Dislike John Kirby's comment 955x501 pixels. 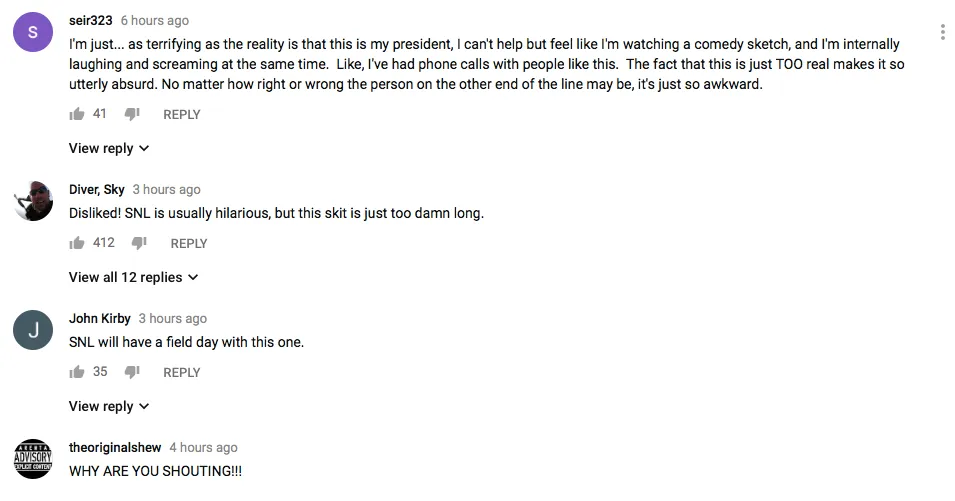132,372
